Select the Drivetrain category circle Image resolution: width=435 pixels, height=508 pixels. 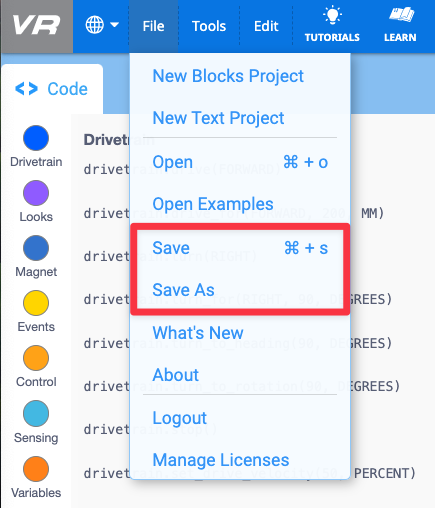(36, 138)
